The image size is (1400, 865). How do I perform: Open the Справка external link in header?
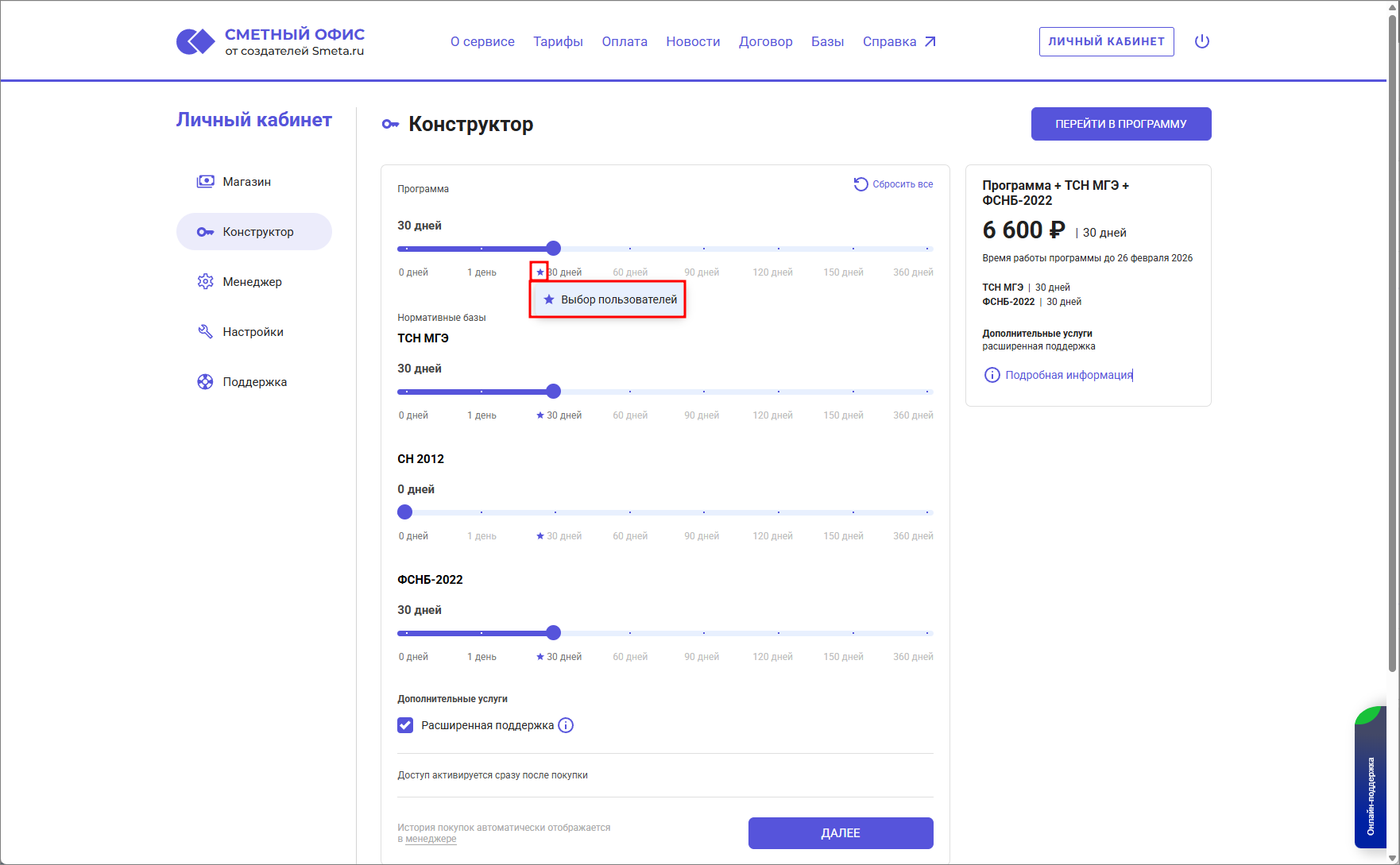(899, 41)
